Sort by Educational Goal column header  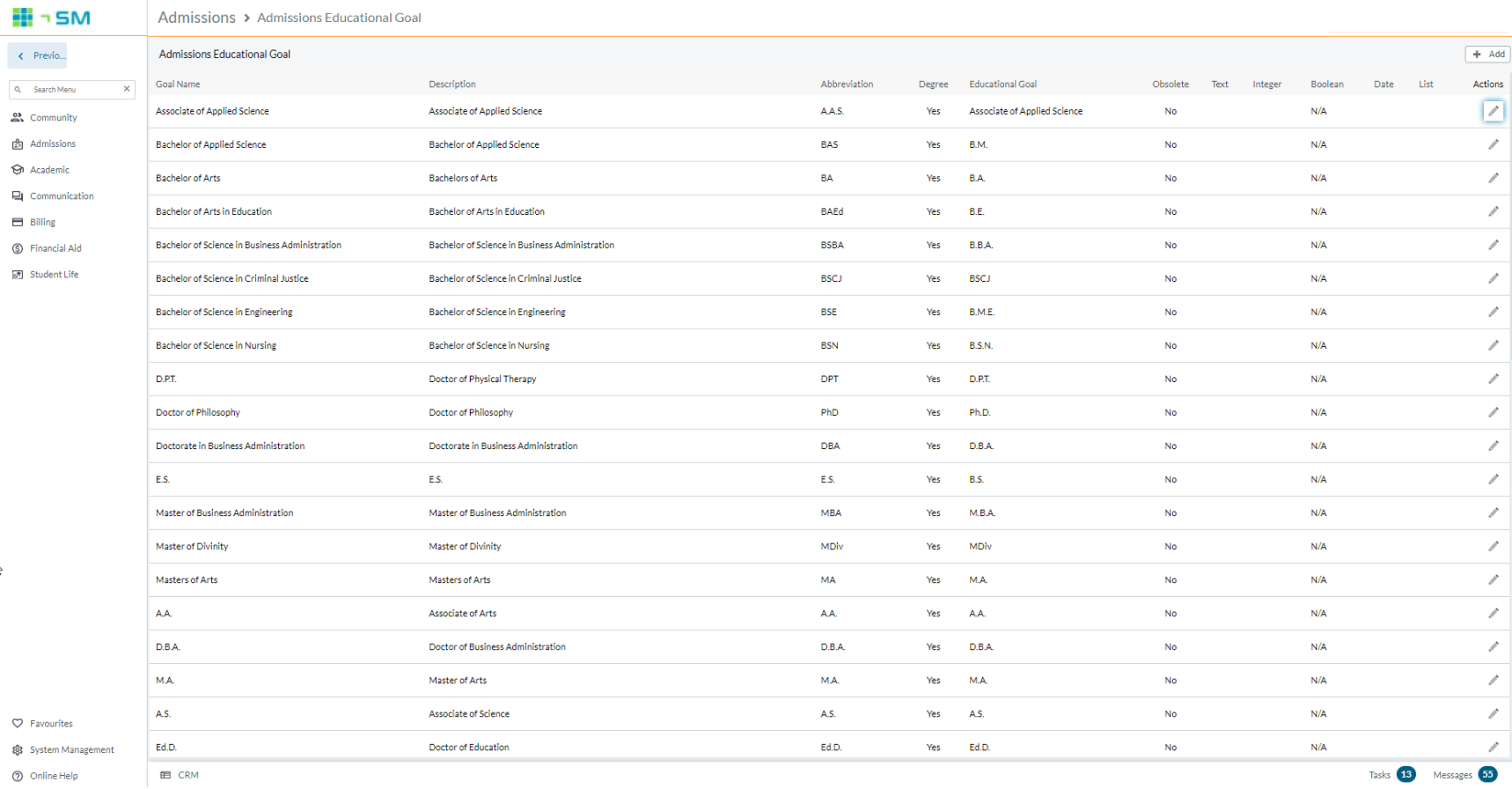pos(1002,85)
